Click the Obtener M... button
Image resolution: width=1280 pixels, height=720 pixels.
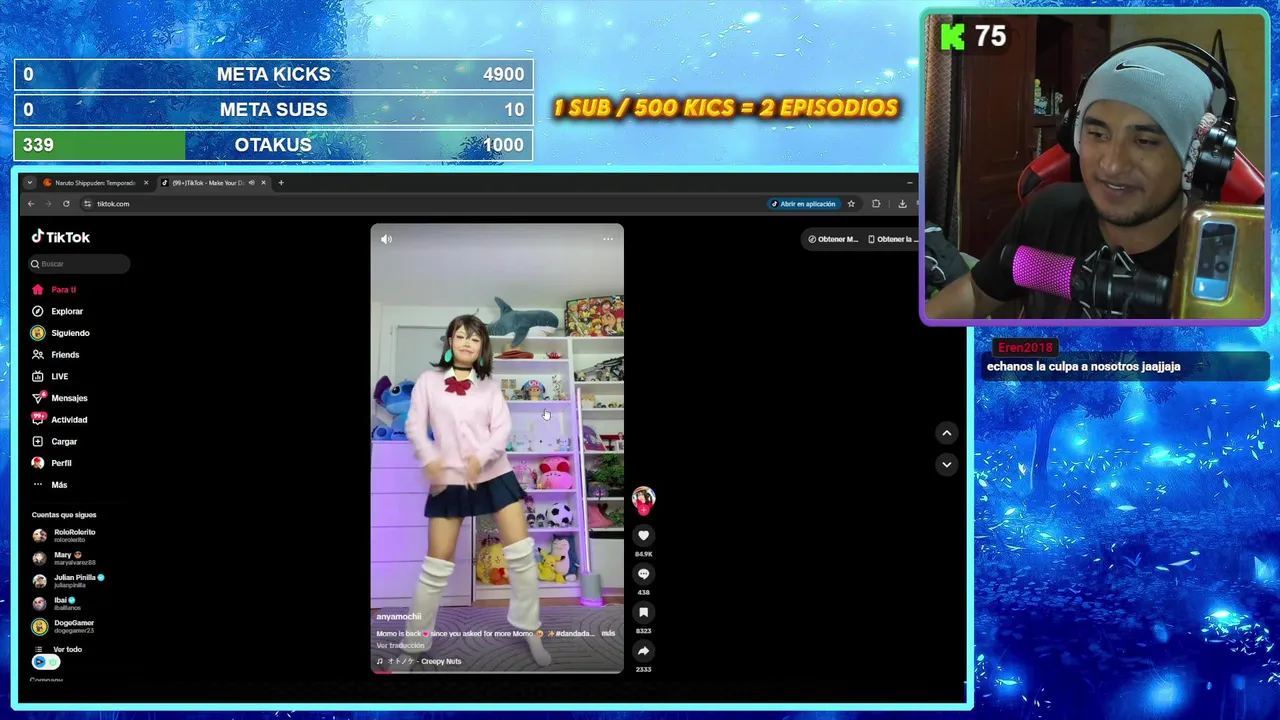pos(833,239)
